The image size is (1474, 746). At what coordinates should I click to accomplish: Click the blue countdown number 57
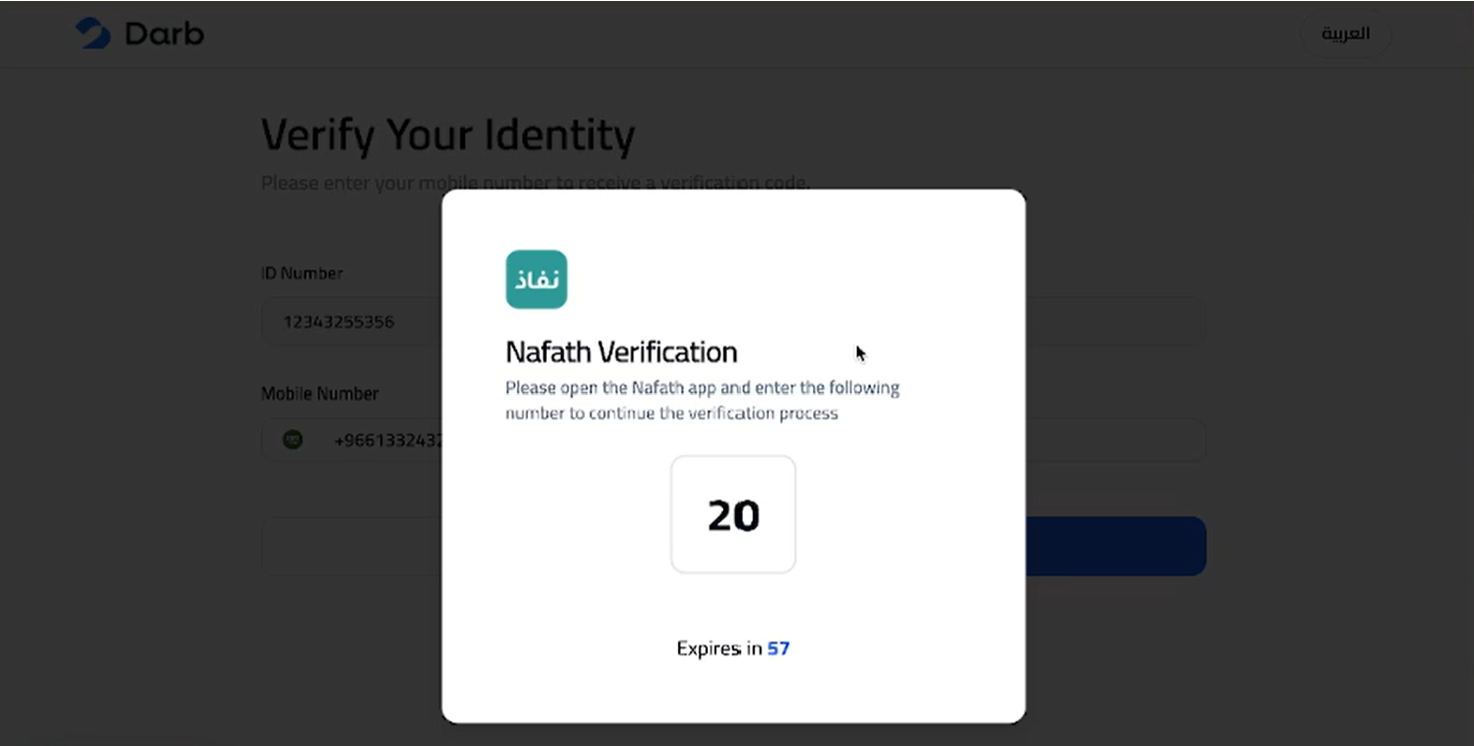(778, 648)
